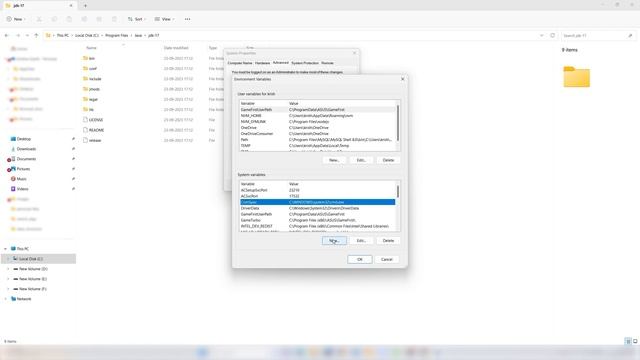Viewport: 640px width, 360px height.
Task: Switch to Remote tab in System Properties
Action: coord(327,63)
